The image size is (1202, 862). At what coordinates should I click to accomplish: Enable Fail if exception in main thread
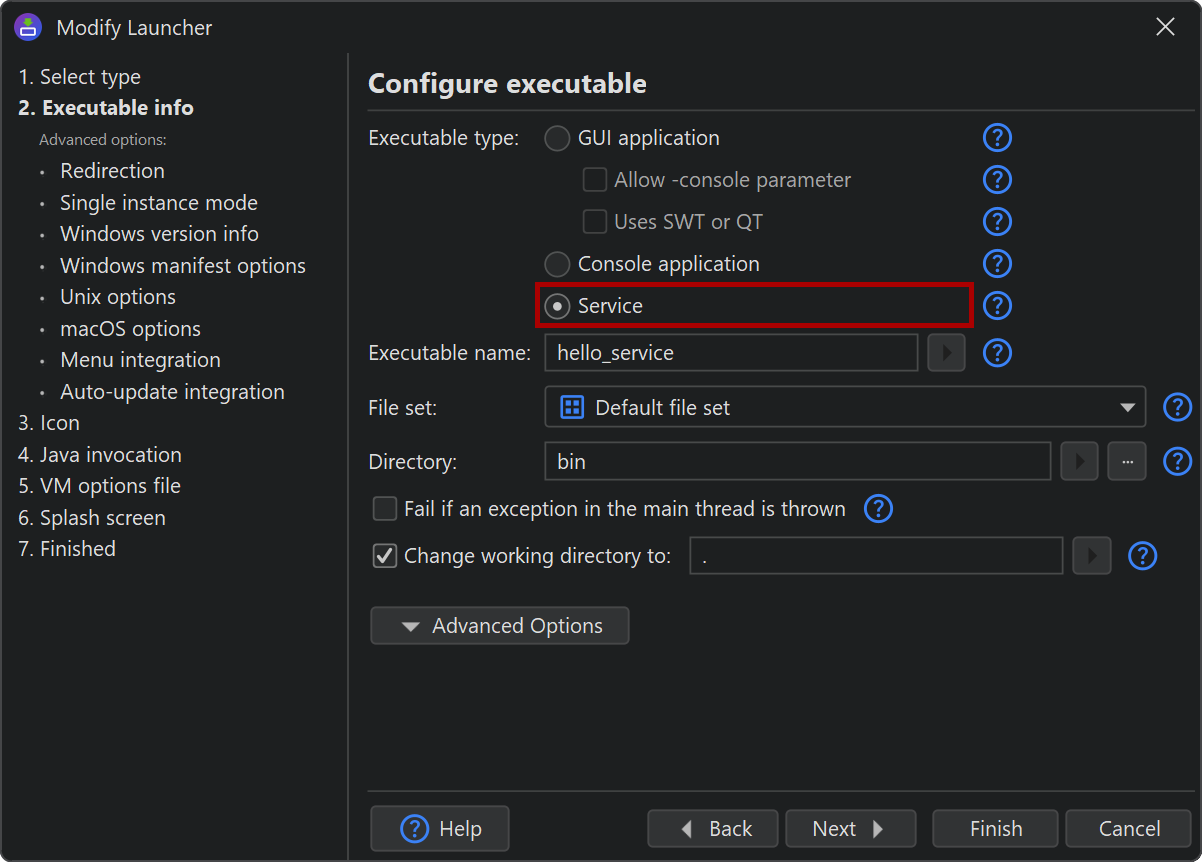pos(385,509)
